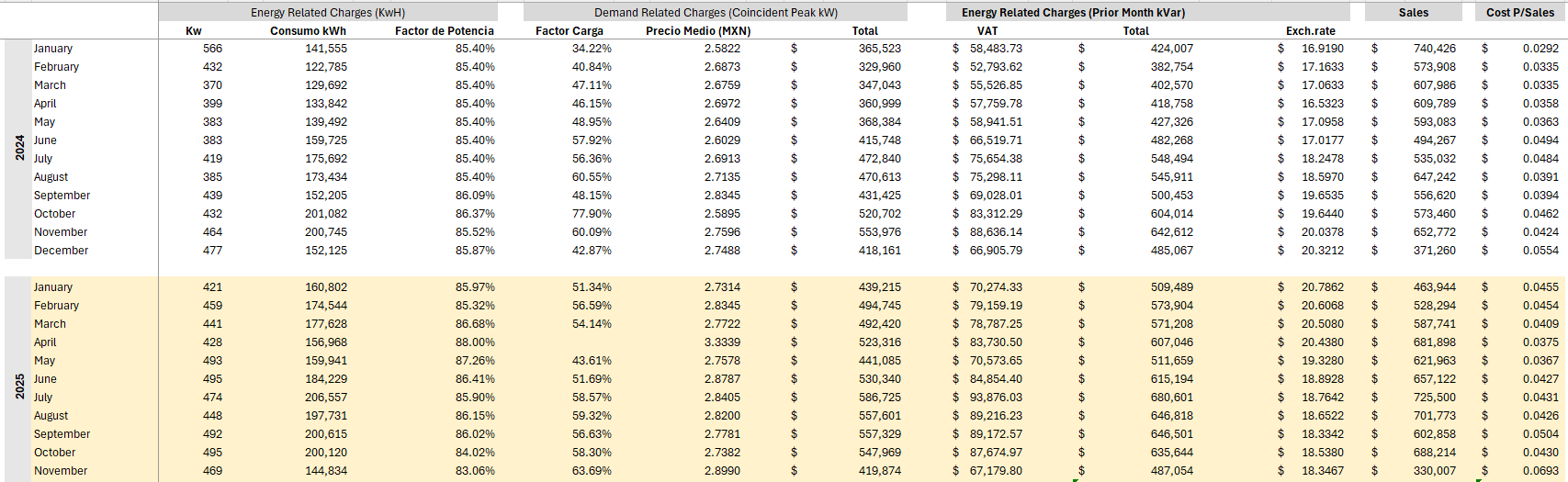Select the blank Factor Carga cell for April 2025
The height and width of the screenshot is (482, 1568).
(570, 342)
